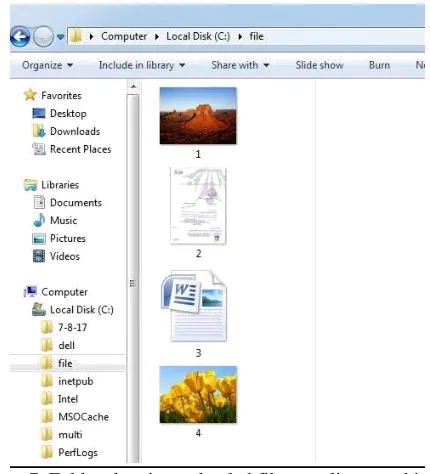Select Computer in the navigation tree

coord(64,292)
